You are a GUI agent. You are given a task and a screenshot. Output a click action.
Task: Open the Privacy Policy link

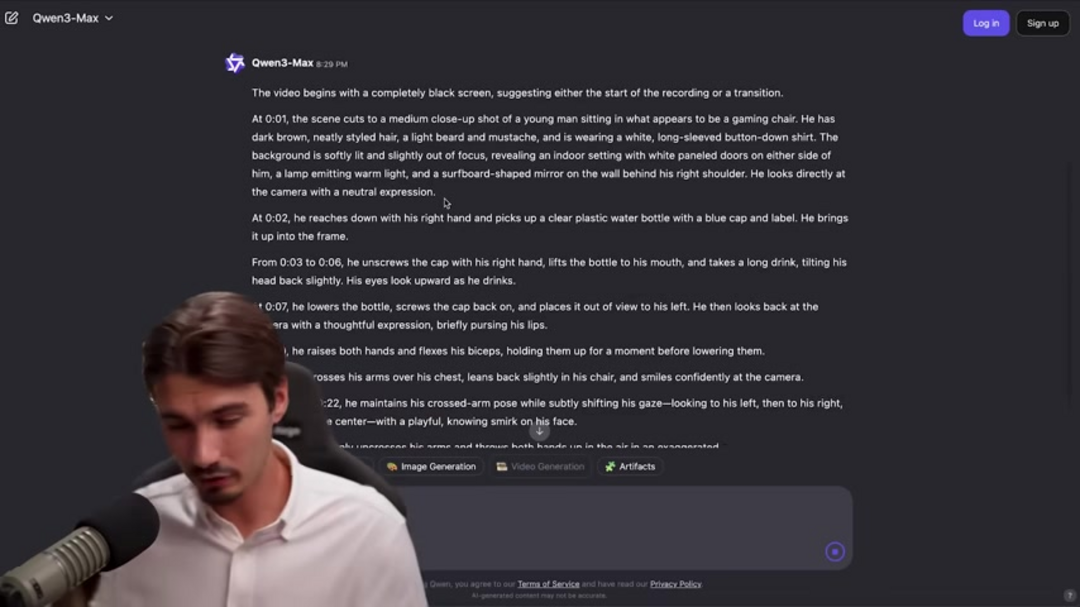coord(675,584)
